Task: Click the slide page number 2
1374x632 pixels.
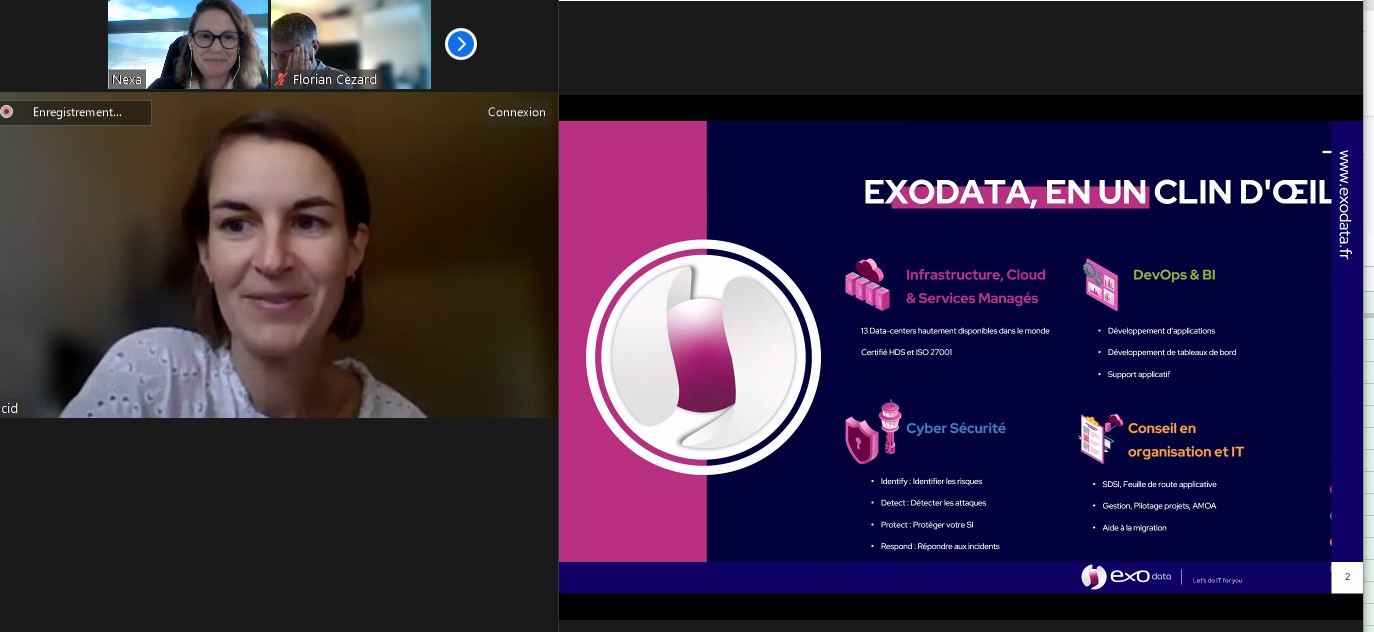Action: pyautogui.click(x=1347, y=577)
